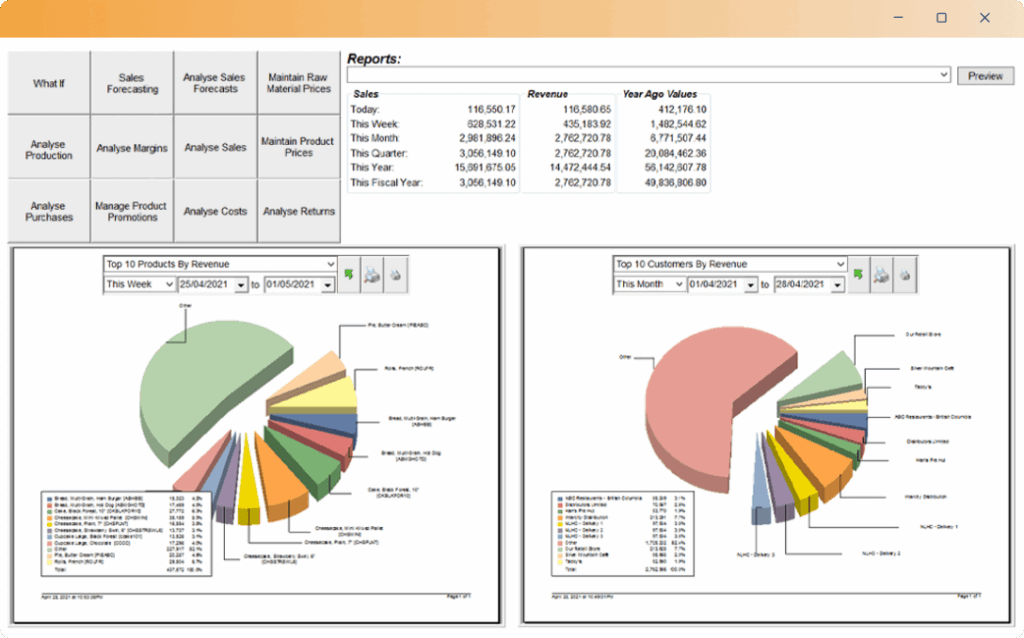Maximize the application window
Image resolution: width=1024 pixels, height=638 pixels.
(x=942, y=18)
